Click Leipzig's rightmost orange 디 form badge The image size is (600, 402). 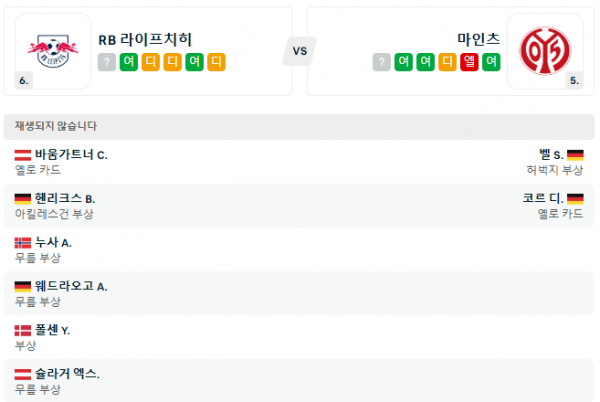[x=217, y=62]
